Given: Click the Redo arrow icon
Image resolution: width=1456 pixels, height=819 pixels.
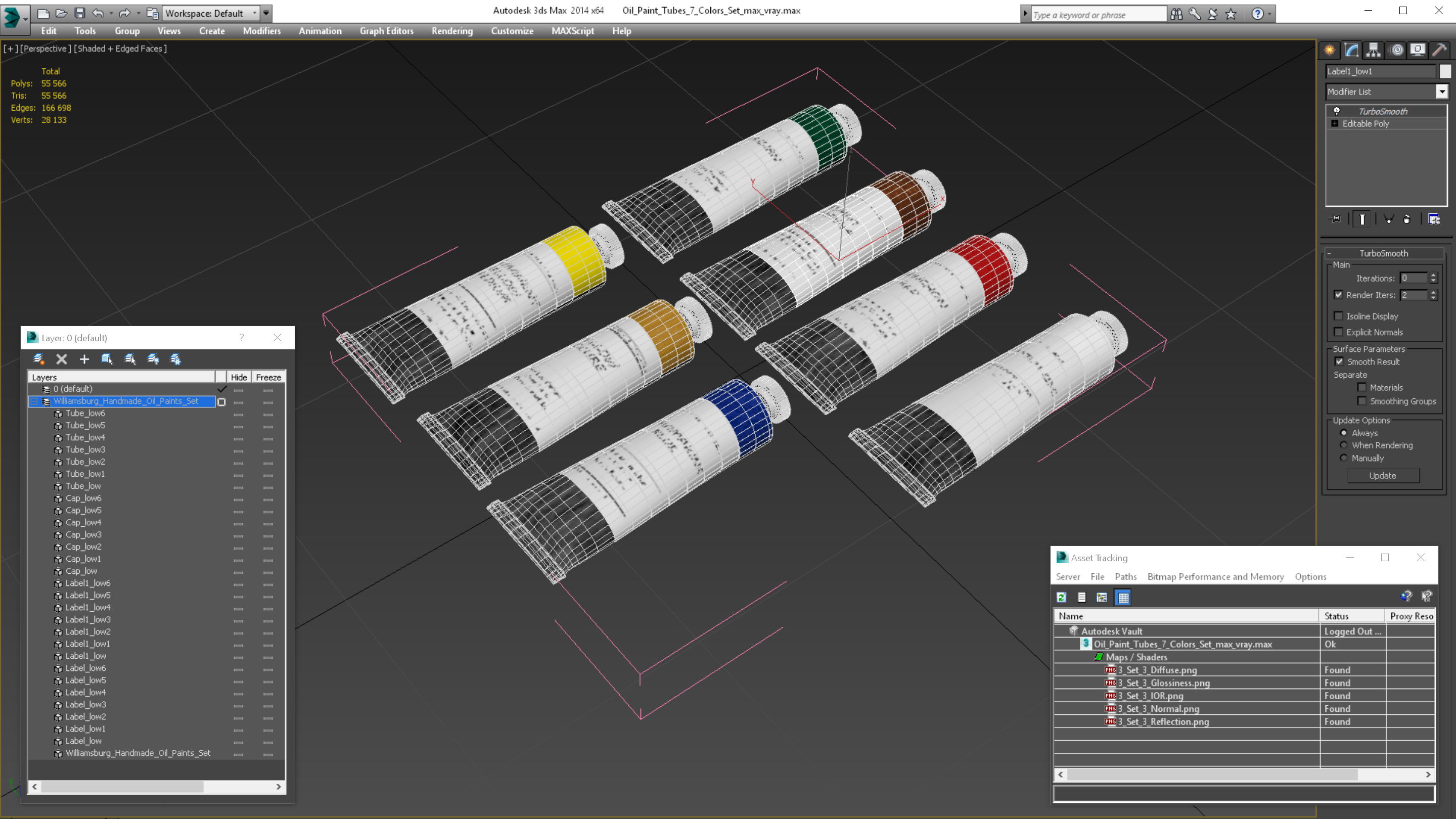Looking at the screenshot, I should [124, 13].
